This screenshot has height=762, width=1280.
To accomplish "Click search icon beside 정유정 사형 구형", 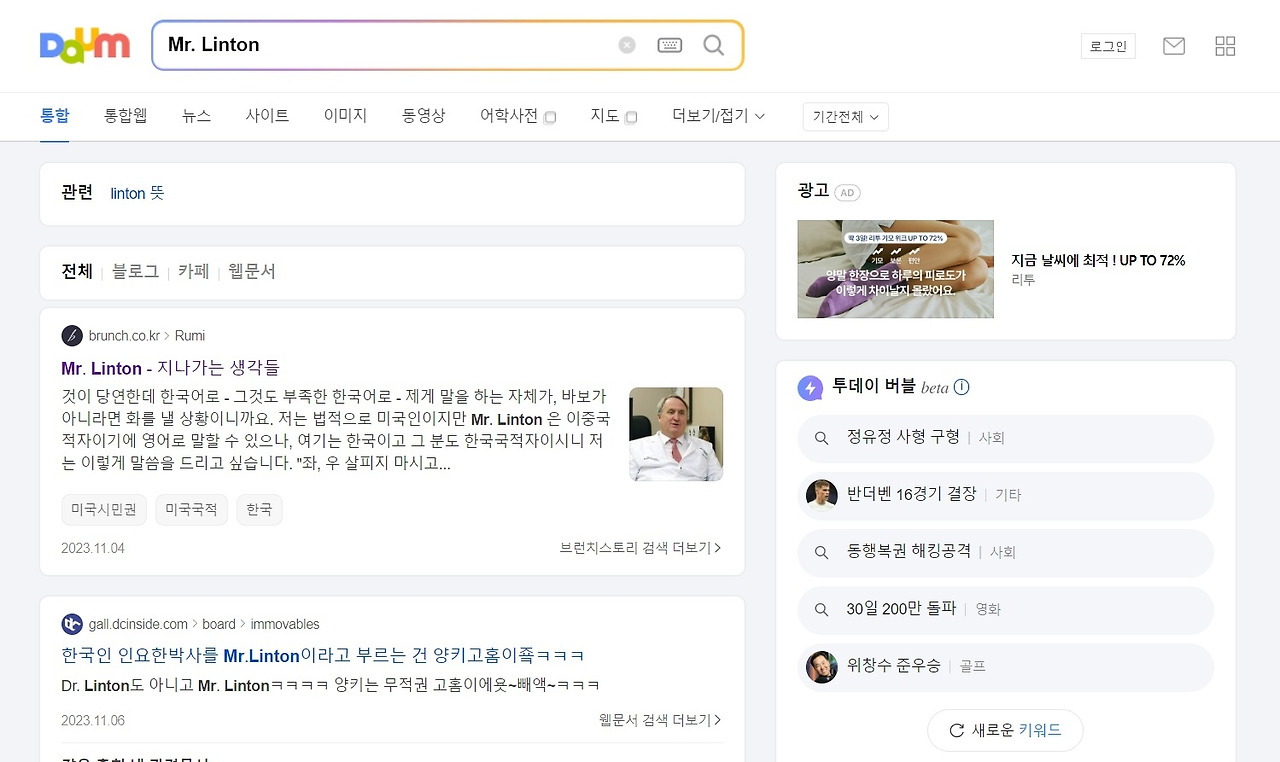I will pos(822,438).
